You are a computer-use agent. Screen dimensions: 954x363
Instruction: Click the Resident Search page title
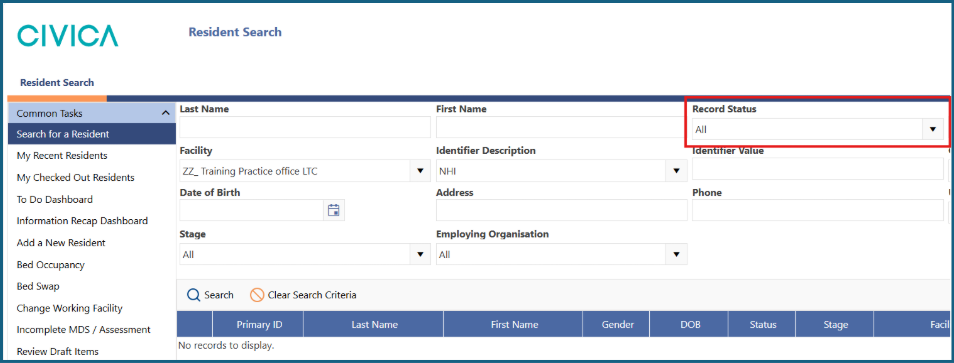click(x=235, y=32)
